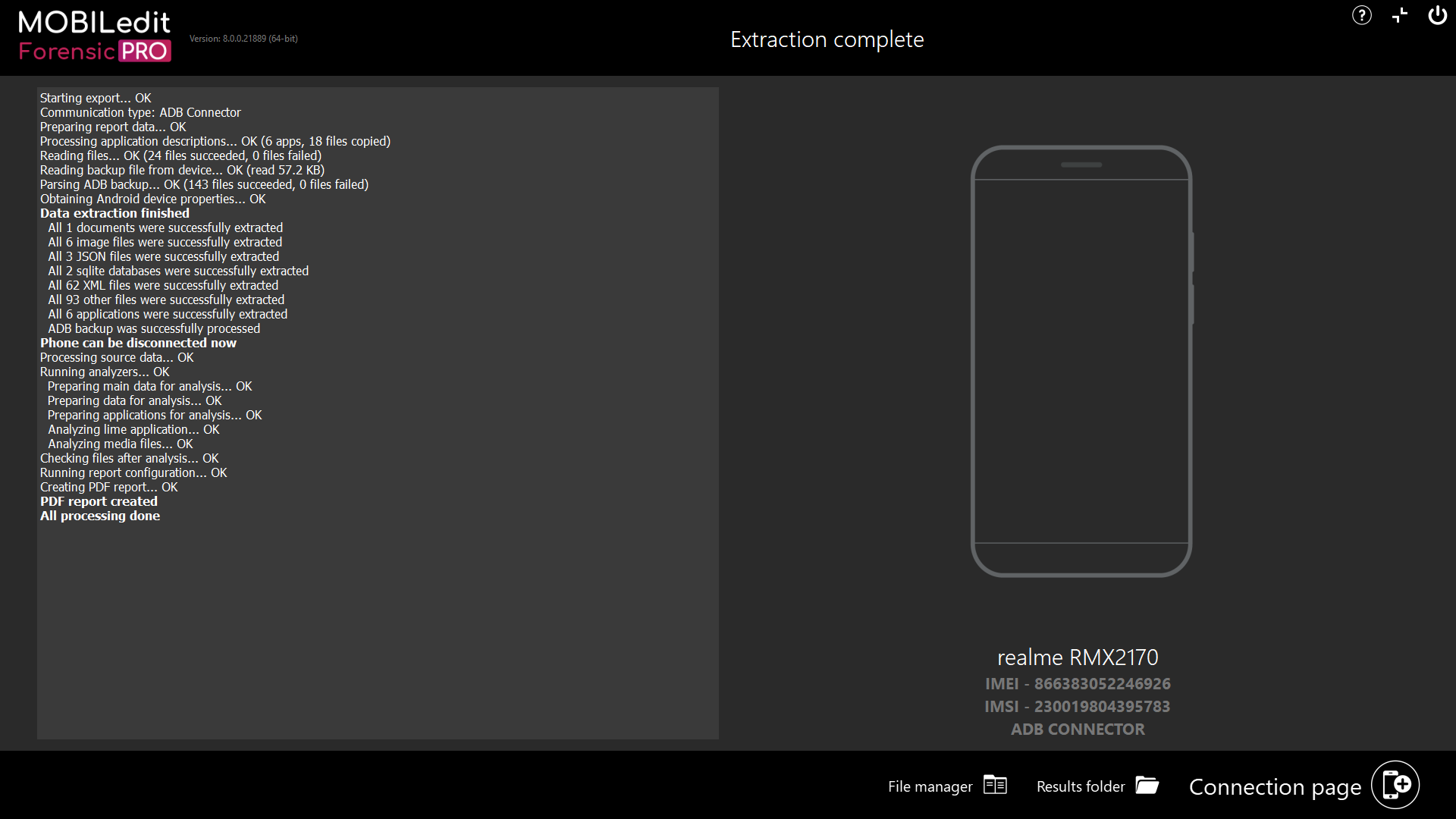1456x819 pixels.
Task: Click 'Phone can be disconnected now' log line
Action: point(138,343)
